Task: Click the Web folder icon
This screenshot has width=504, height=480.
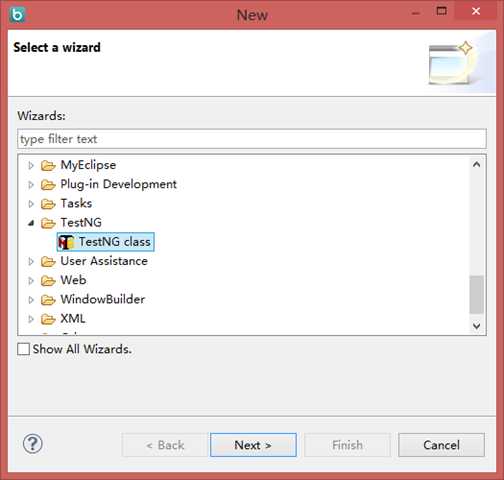Action: click(48, 280)
